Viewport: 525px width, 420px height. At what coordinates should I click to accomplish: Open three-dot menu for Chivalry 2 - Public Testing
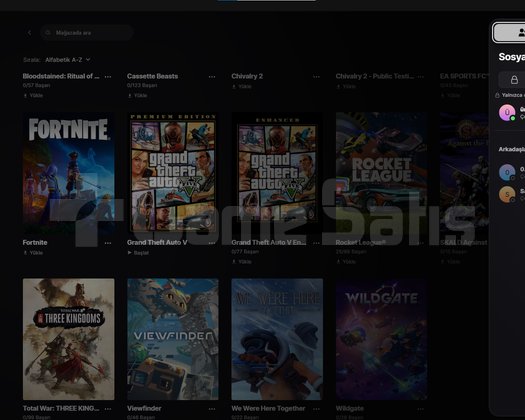(421, 77)
